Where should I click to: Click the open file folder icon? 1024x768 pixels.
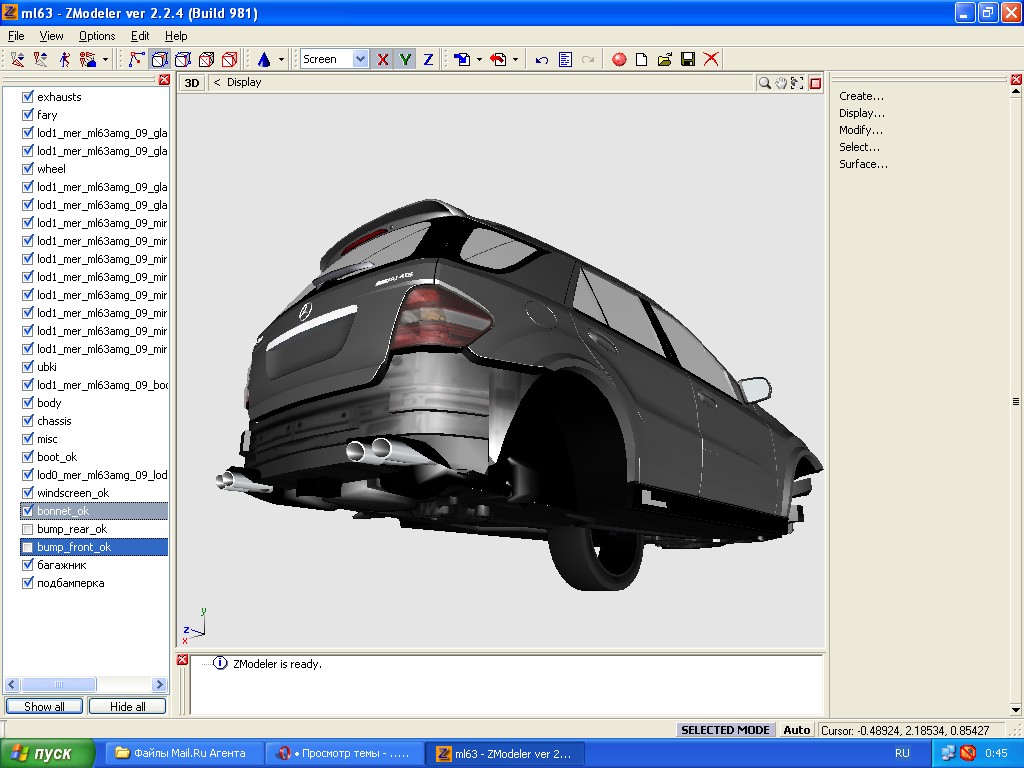(665, 59)
